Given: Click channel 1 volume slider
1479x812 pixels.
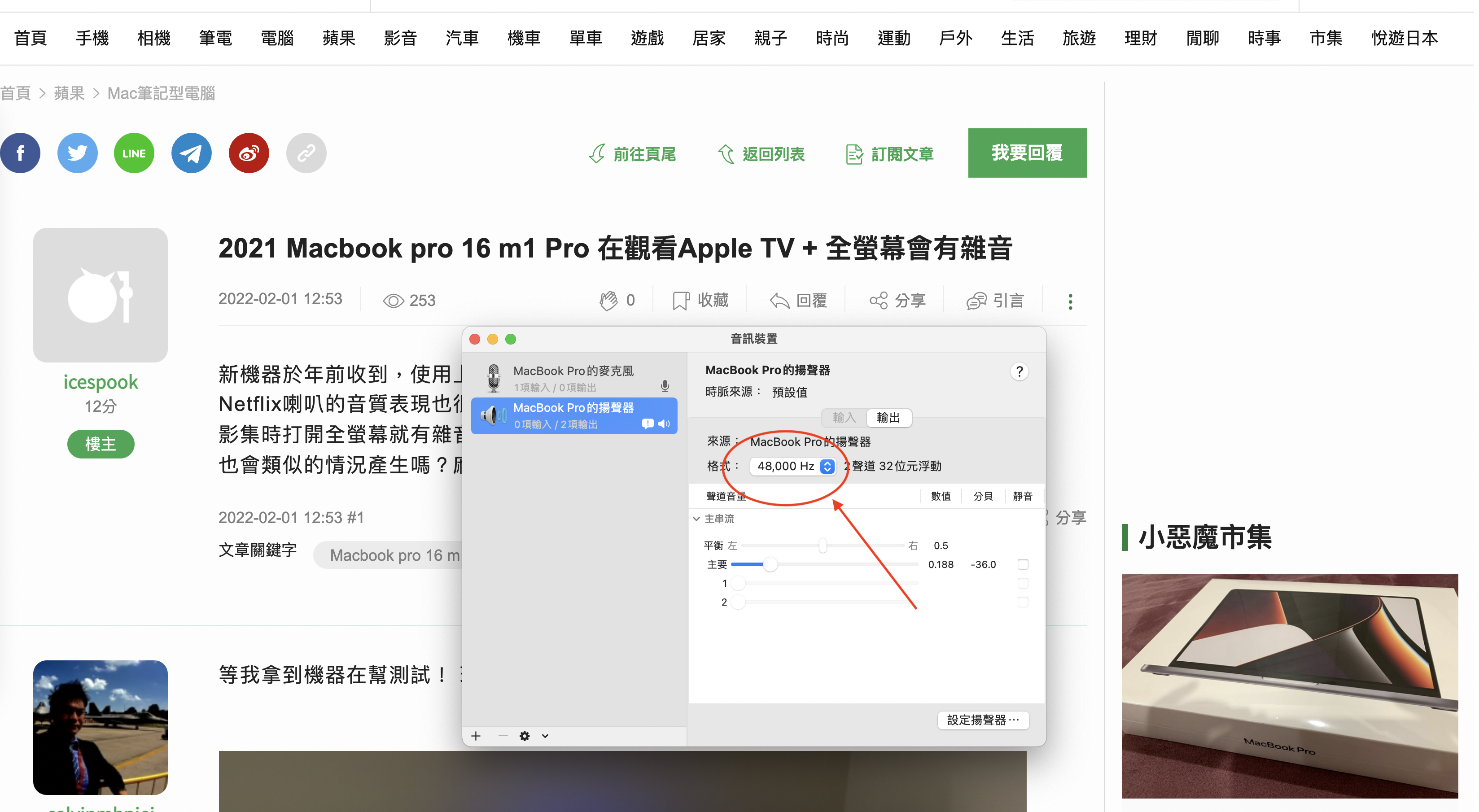Looking at the screenshot, I should pyautogui.click(x=825, y=583).
